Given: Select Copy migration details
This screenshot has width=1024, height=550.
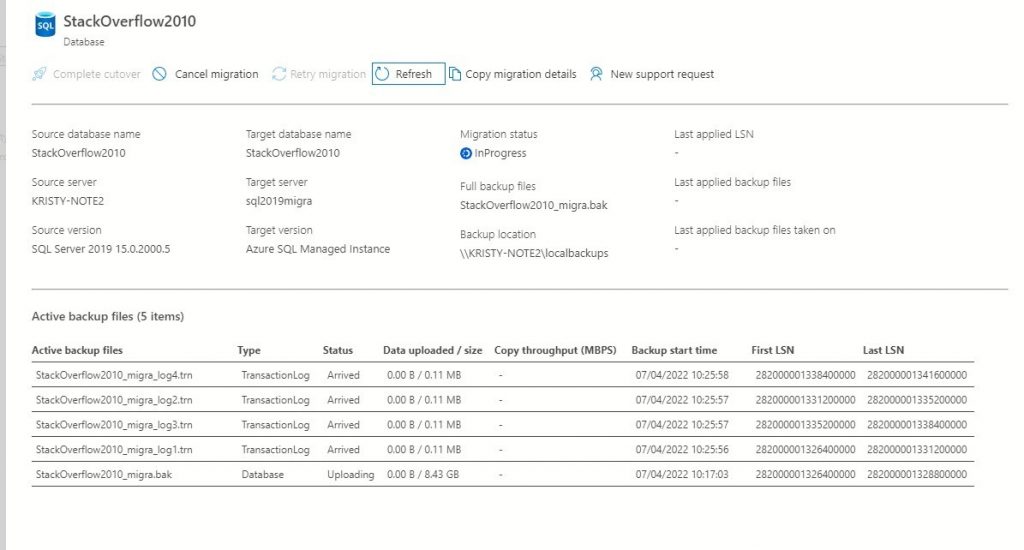Looking at the screenshot, I should [x=520, y=74].
